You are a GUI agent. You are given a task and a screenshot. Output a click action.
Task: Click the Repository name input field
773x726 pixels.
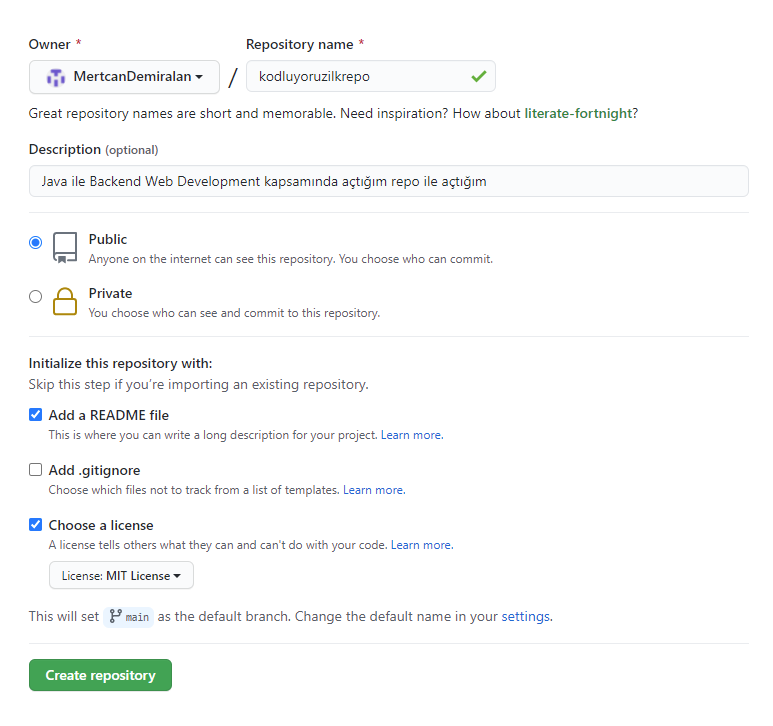click(x=371, y=76)
